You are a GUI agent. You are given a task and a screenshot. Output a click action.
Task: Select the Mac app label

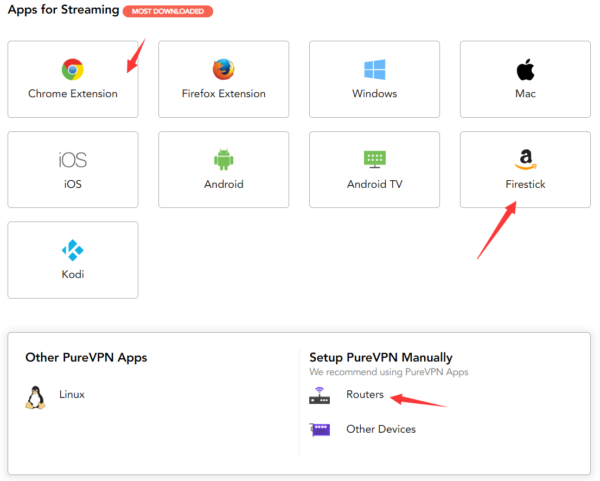[x=525, y=93]
